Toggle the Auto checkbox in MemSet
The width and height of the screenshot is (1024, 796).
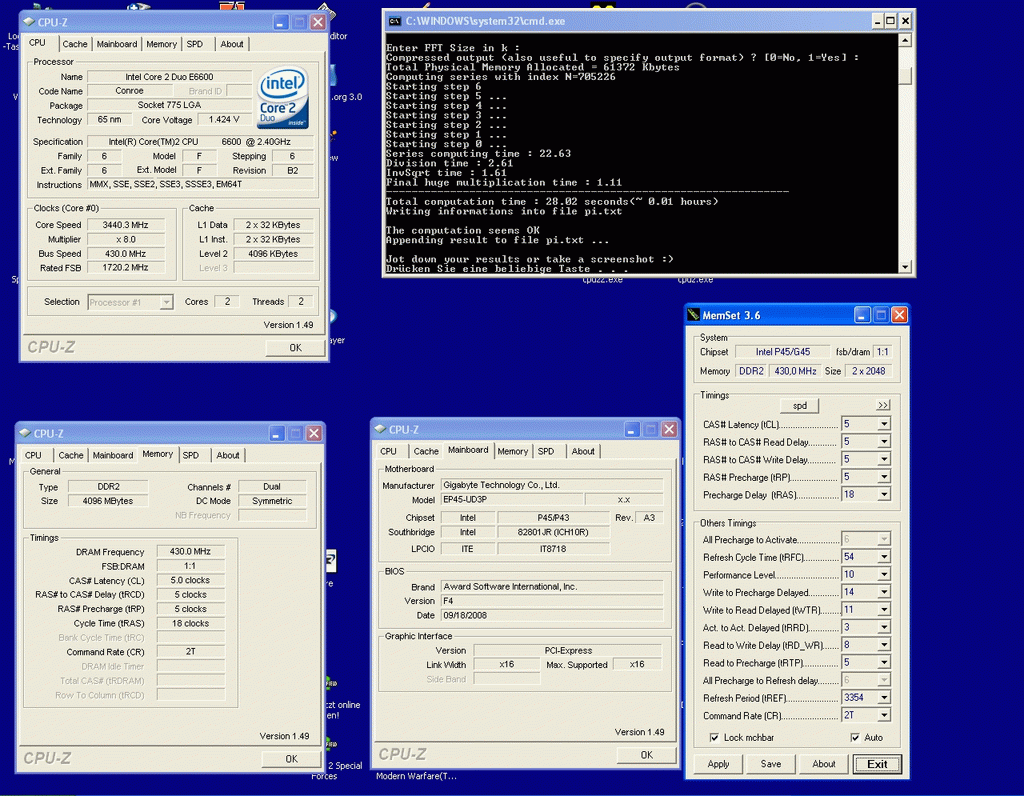pyautogui.click(x=855, y=737)
